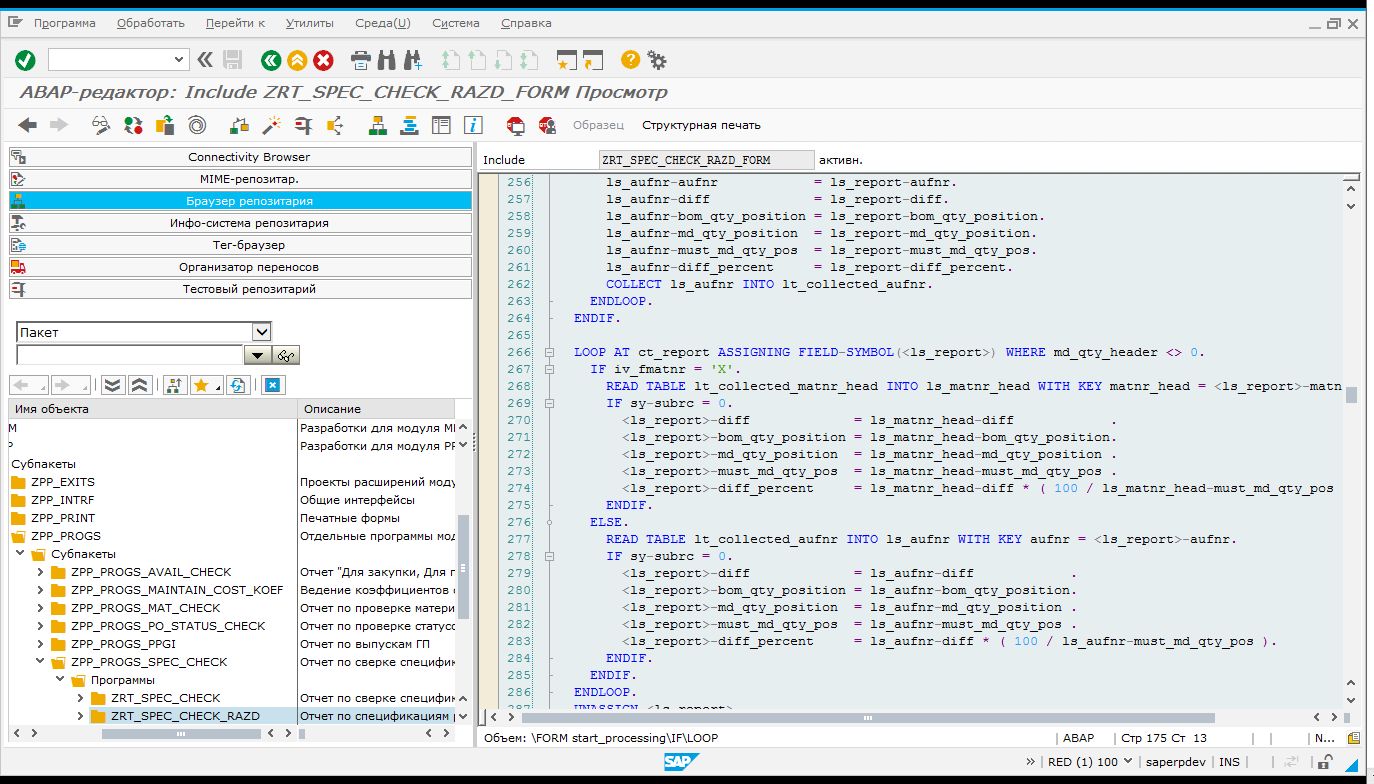Open Customize Local Layout gear icon
Image resolution: width=1374 pixels, height=784 pixels.
coord(657,60)
